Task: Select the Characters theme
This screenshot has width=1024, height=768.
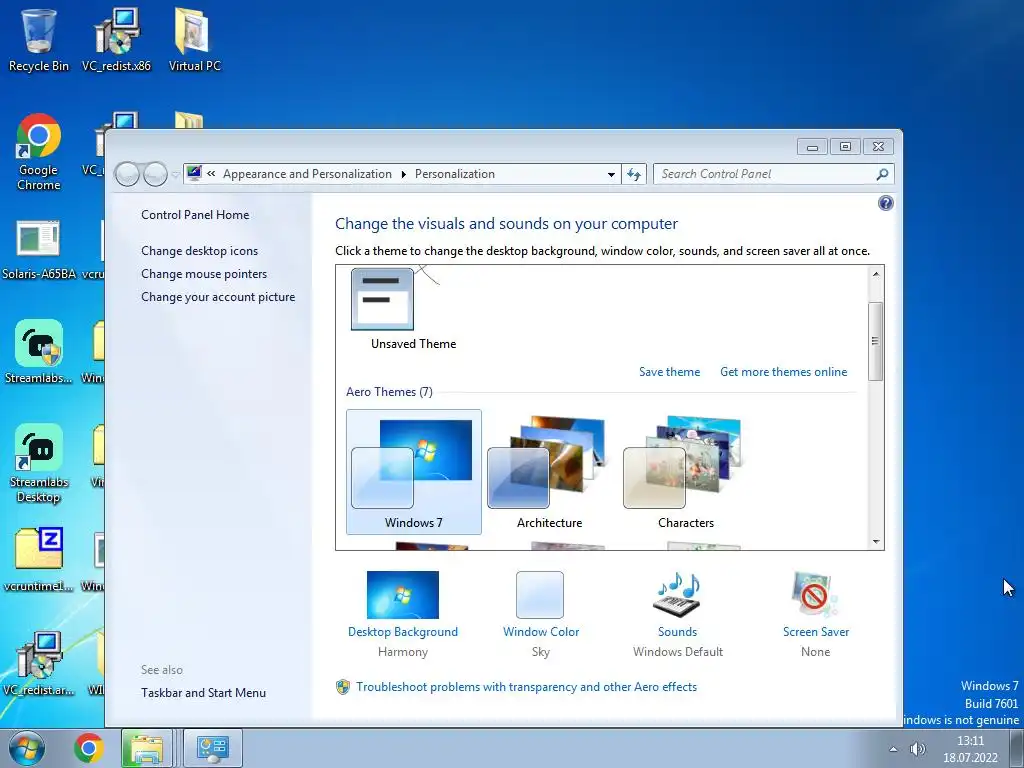Action: pos(685,472)
